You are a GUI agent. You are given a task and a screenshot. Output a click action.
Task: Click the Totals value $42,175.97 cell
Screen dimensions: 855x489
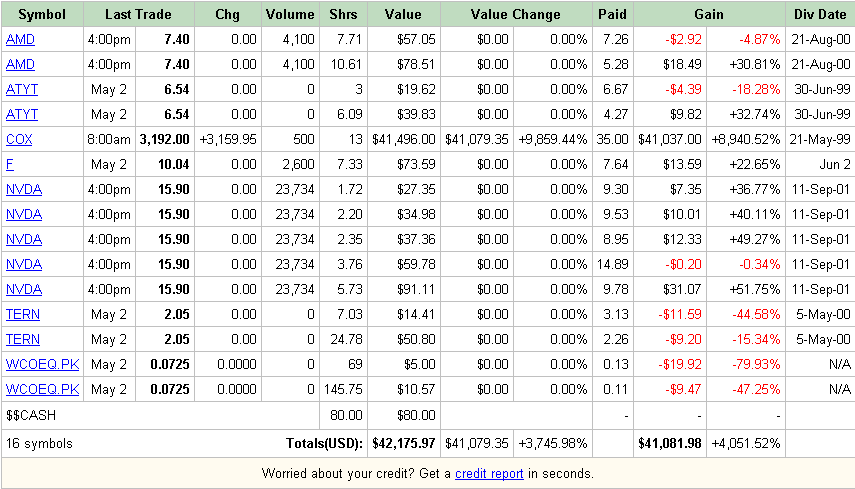[x=404, y=444]
